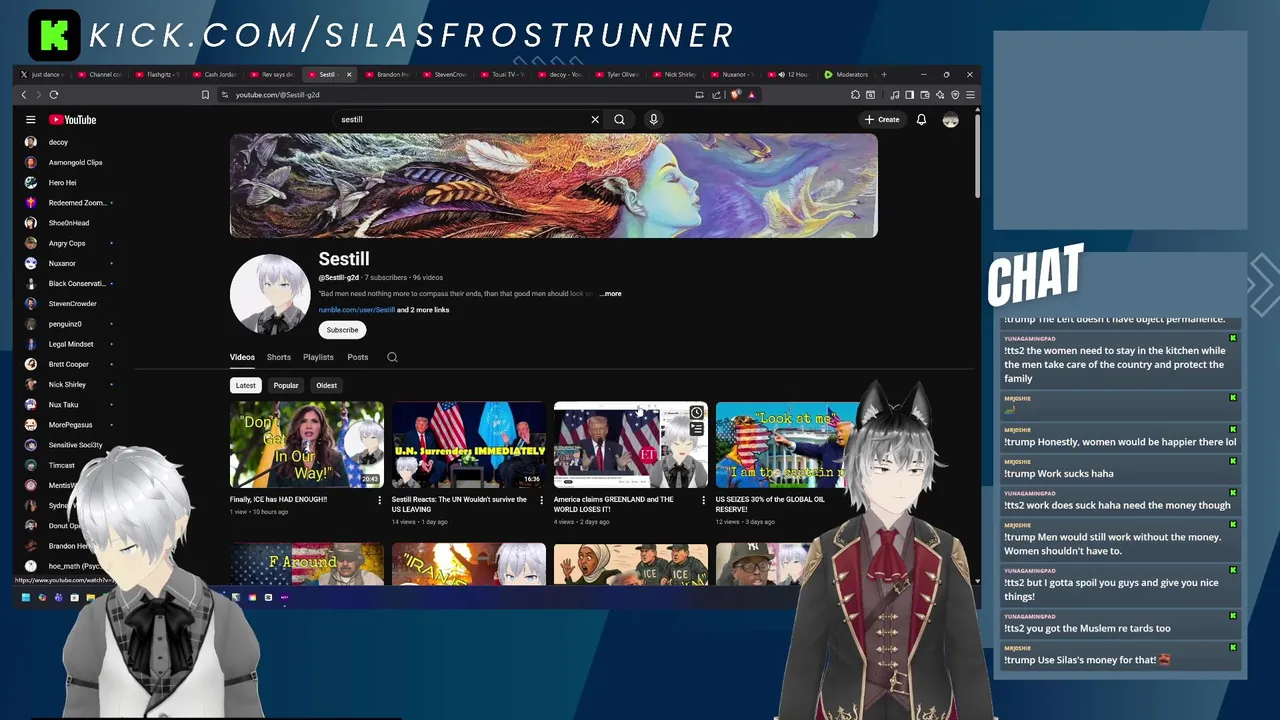
Task: Open new browser tab with plus icon
Action: (x=883, y=74)
